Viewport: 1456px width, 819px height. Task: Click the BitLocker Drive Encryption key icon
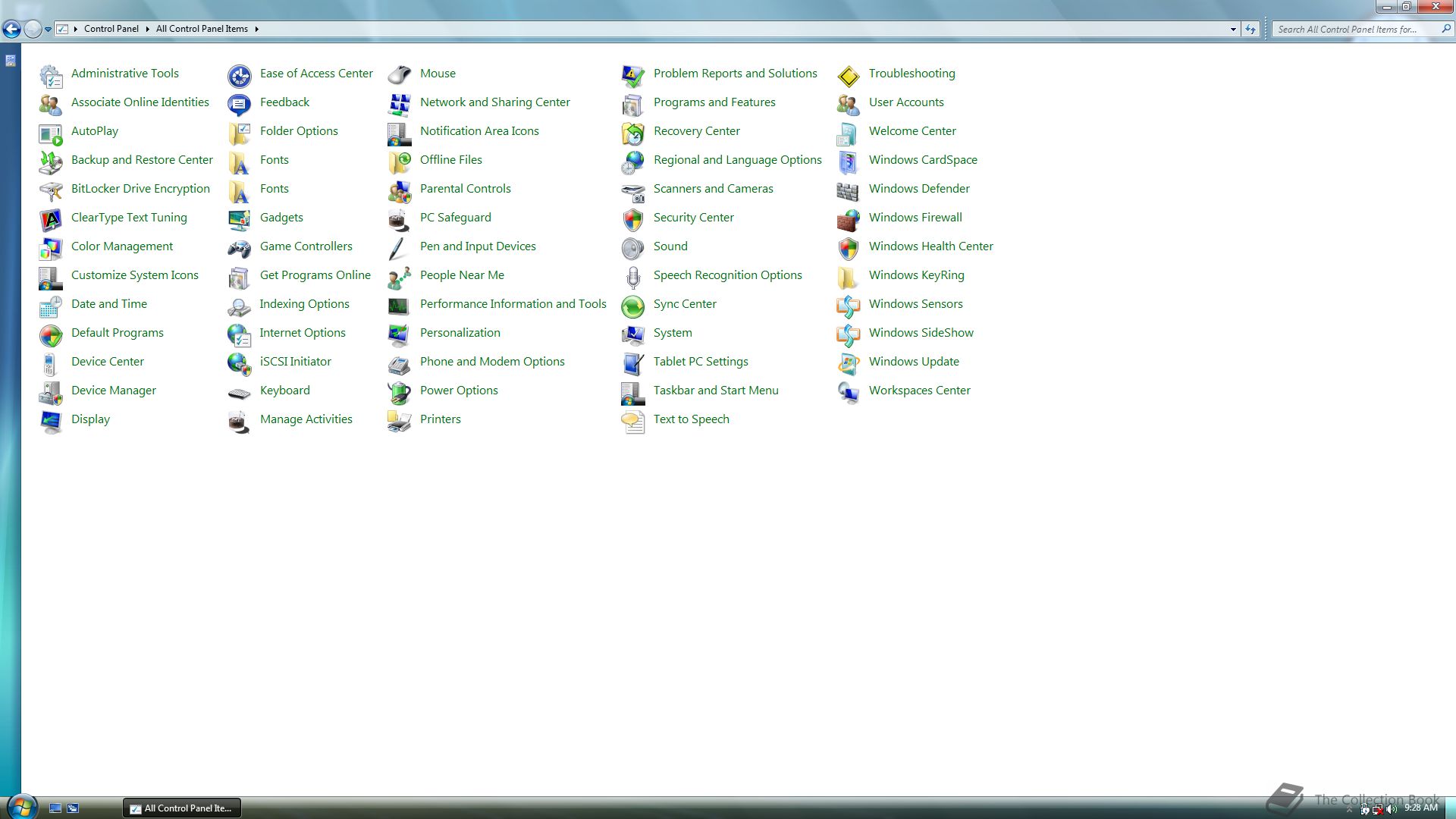51,190
